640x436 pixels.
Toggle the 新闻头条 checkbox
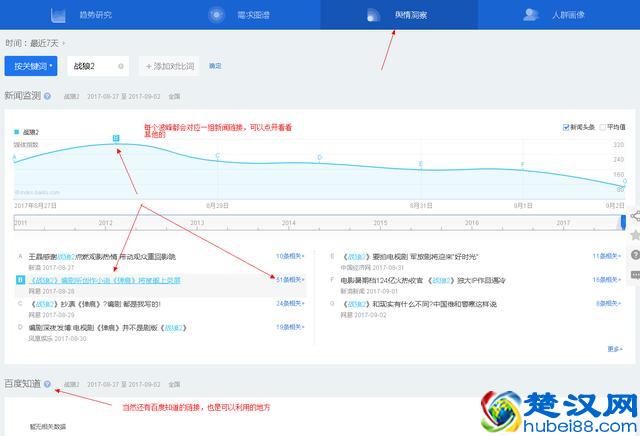[566, 127]
